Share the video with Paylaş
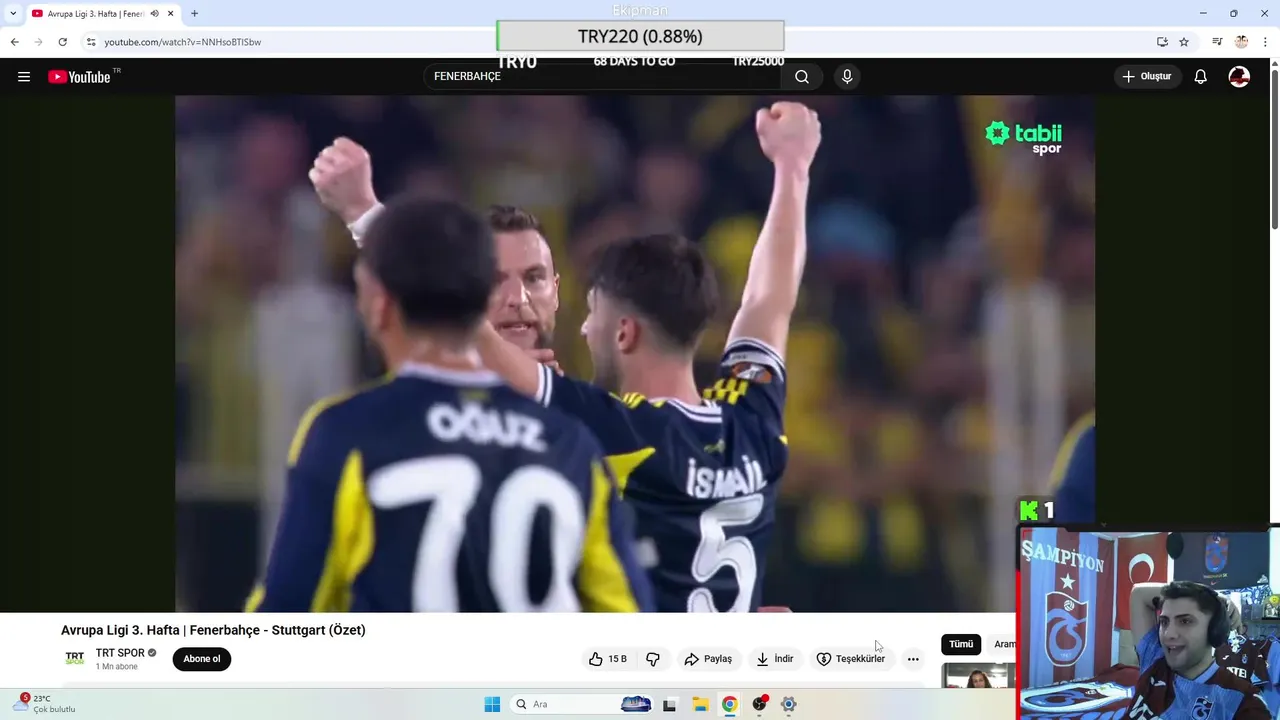 [x=708, y=659]
